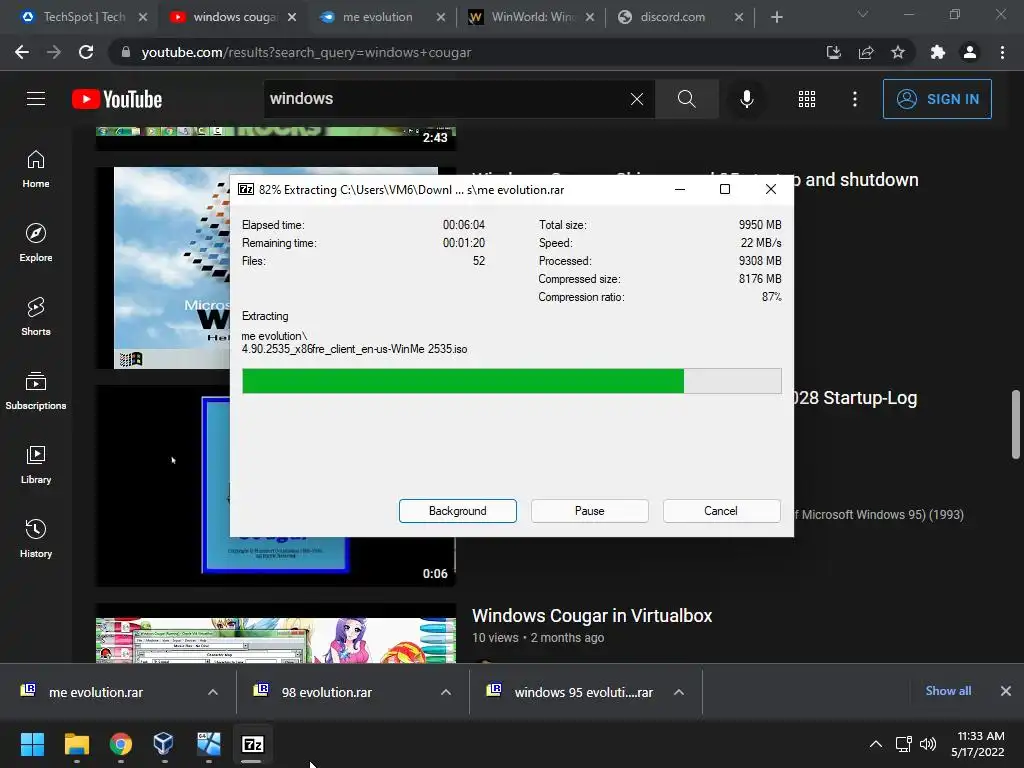Open the YouTube apps grid
The height and width of the screenshot is (768, 1024).
[x=807, y=99]
